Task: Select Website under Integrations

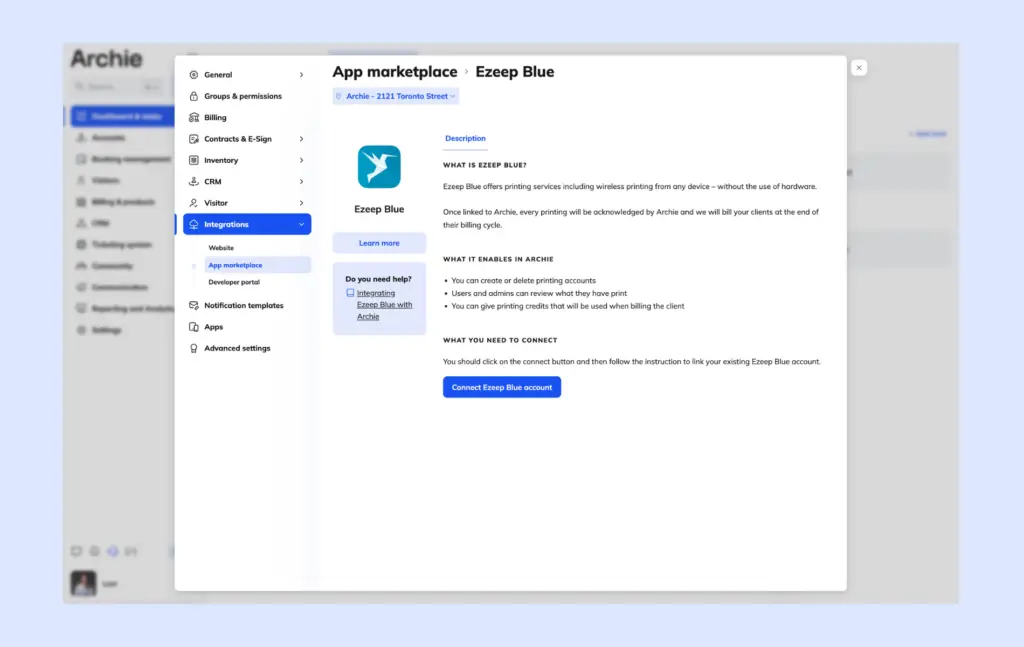Action: coord(221,248)
